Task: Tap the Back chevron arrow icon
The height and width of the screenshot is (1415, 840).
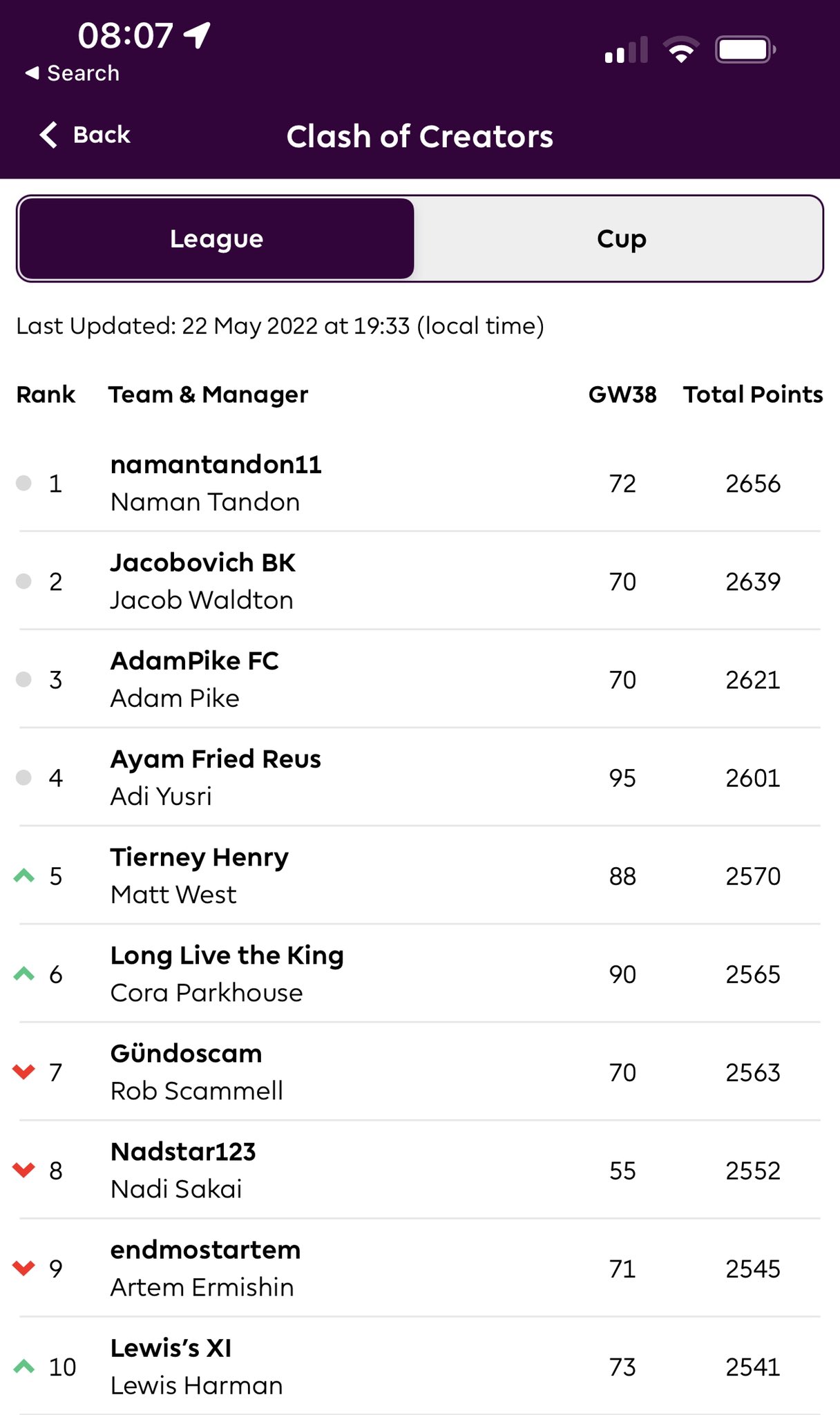Action: (x=49, y=135)
